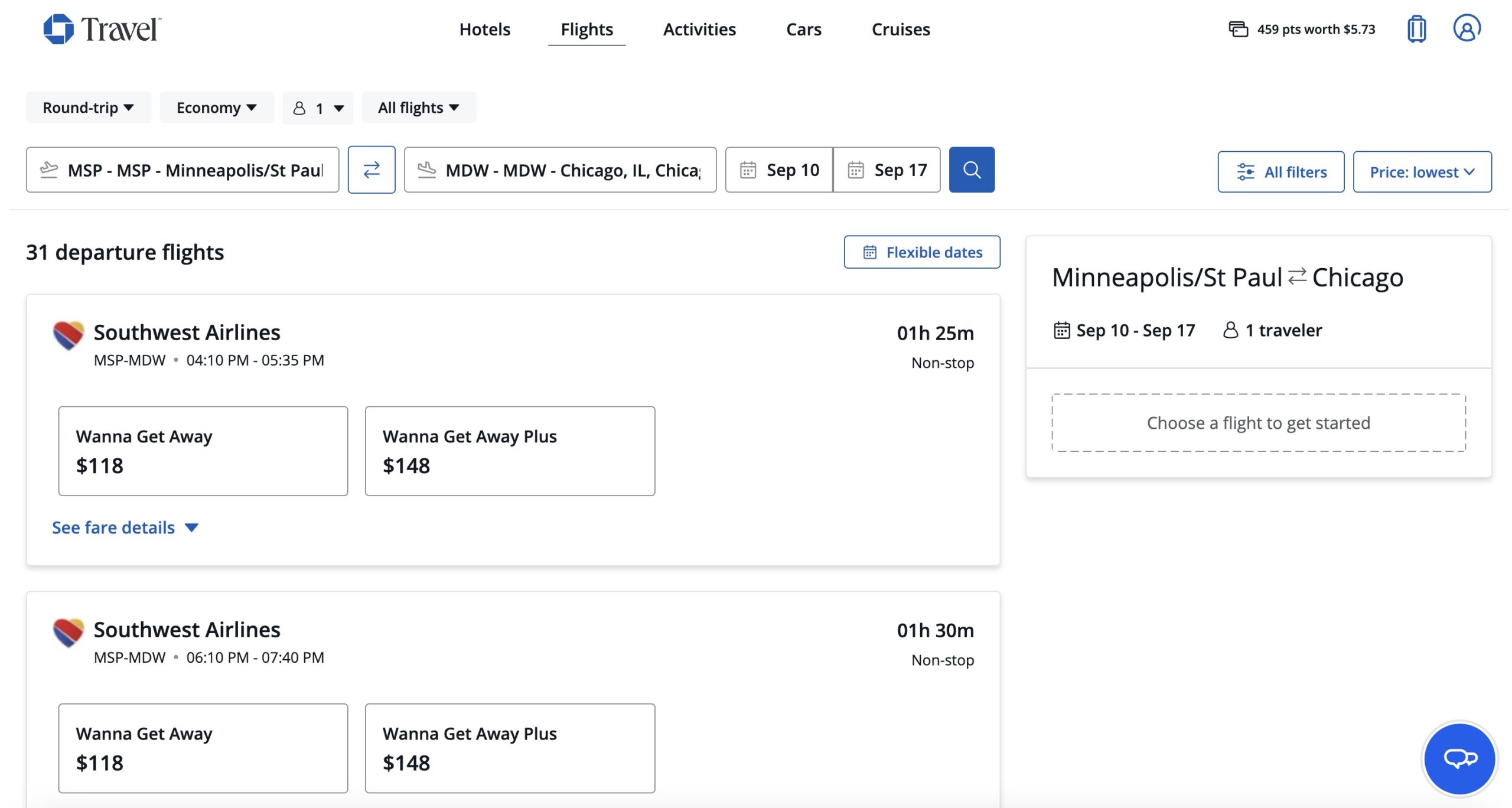The width and height of the screenshot is (1512, 808).
Task: Click the points card icon
Action: tap(1238, 29)
